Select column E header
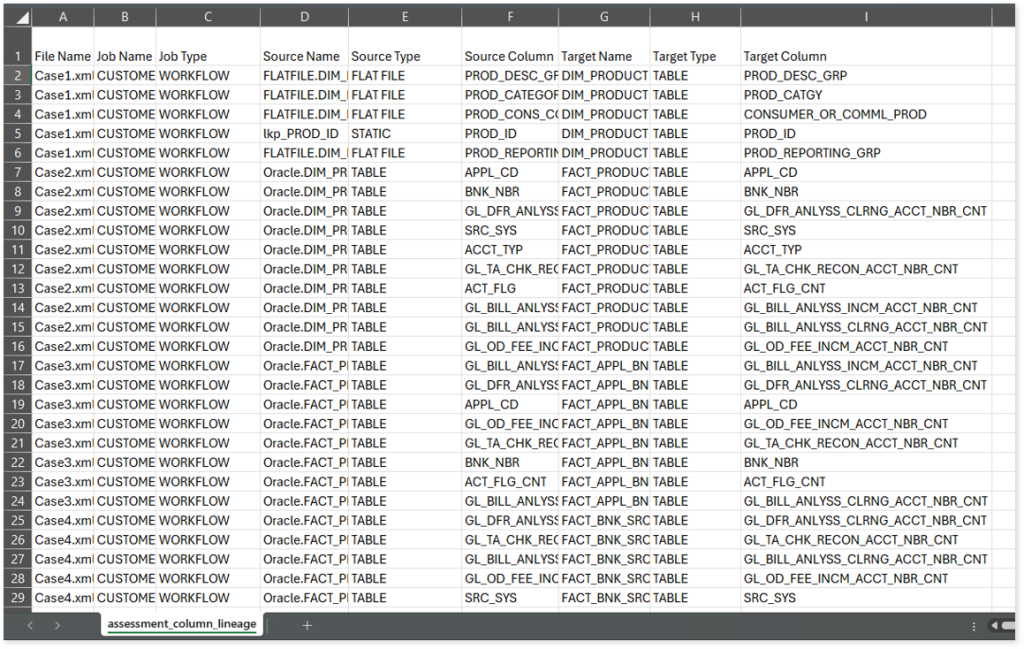1024x649 pixels. click(404, 17)
